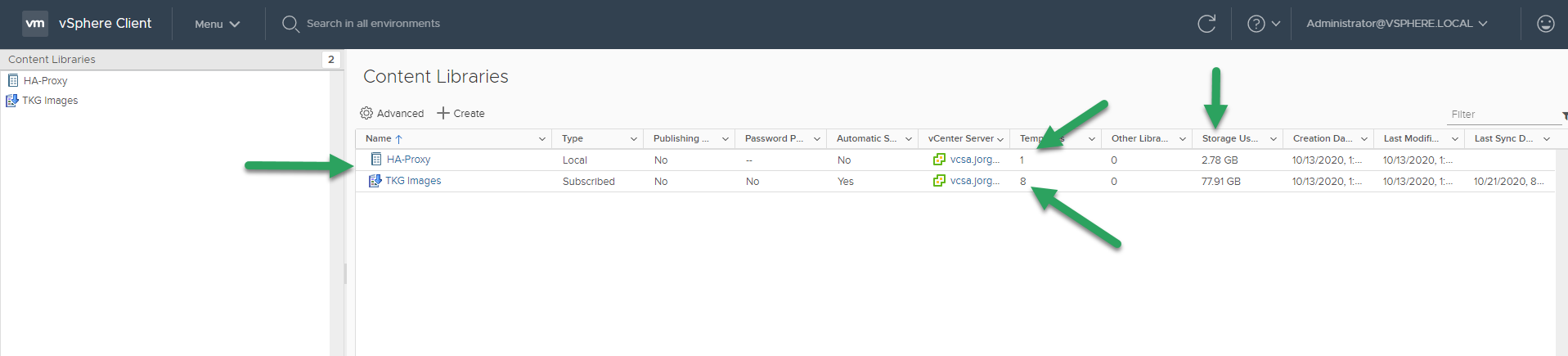Click the Content Libraries count badge 2
Screen dimensions: 1568x356
click(x=330, y=59)
